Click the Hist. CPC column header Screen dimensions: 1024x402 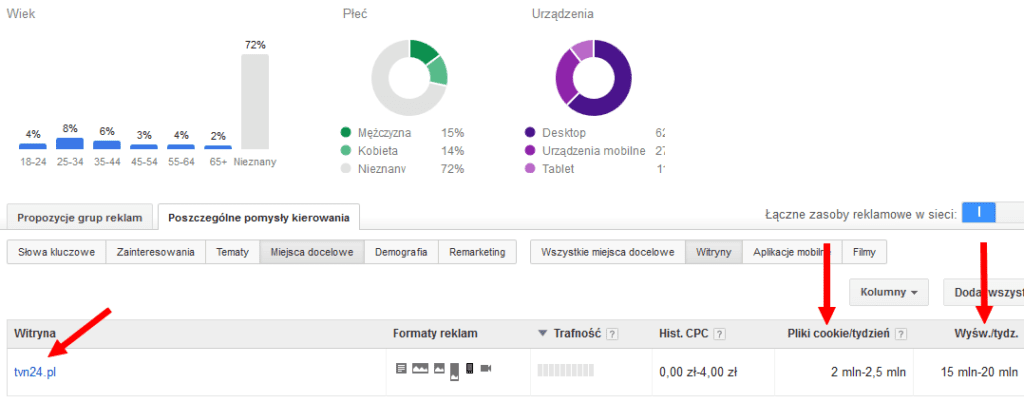tap(684, 333)
